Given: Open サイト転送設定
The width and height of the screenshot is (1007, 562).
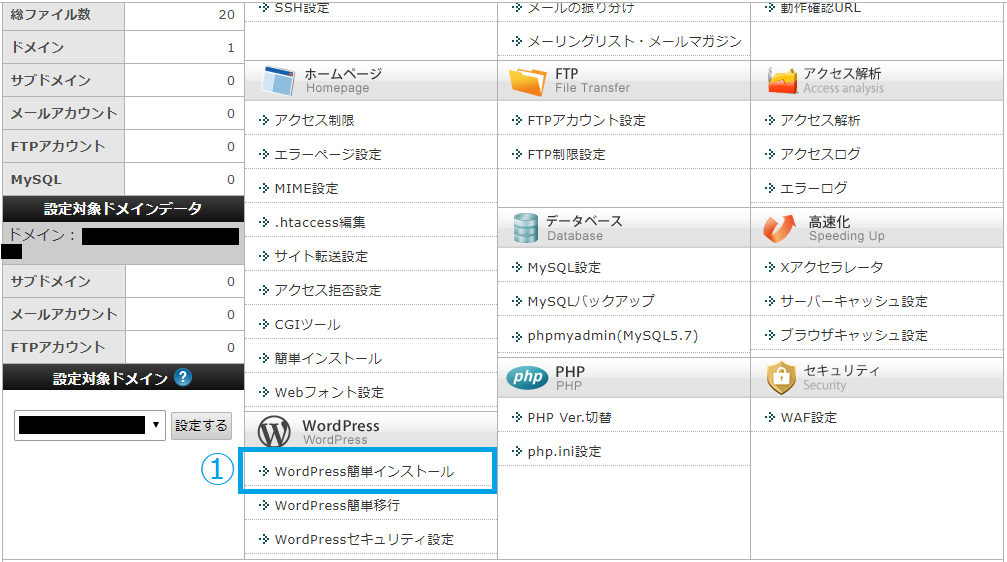Looking at the screenshot, I should (x=321, y=256).
